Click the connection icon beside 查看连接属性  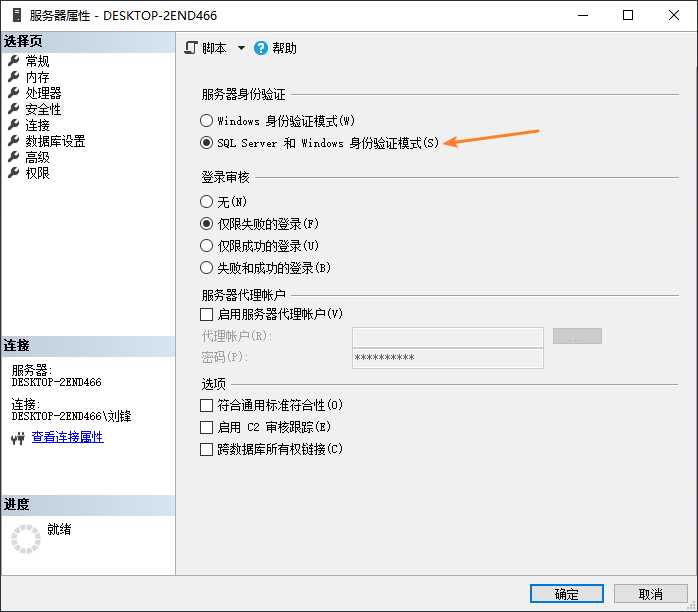(18, 438)
